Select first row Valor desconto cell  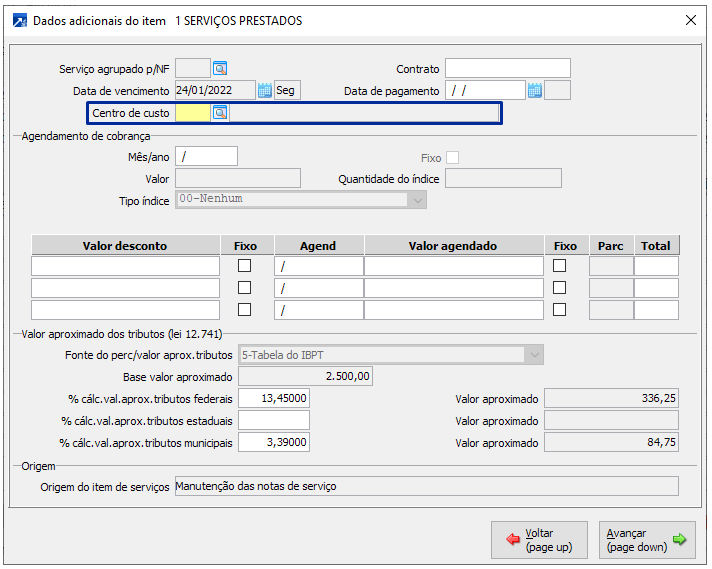[125, 266]
